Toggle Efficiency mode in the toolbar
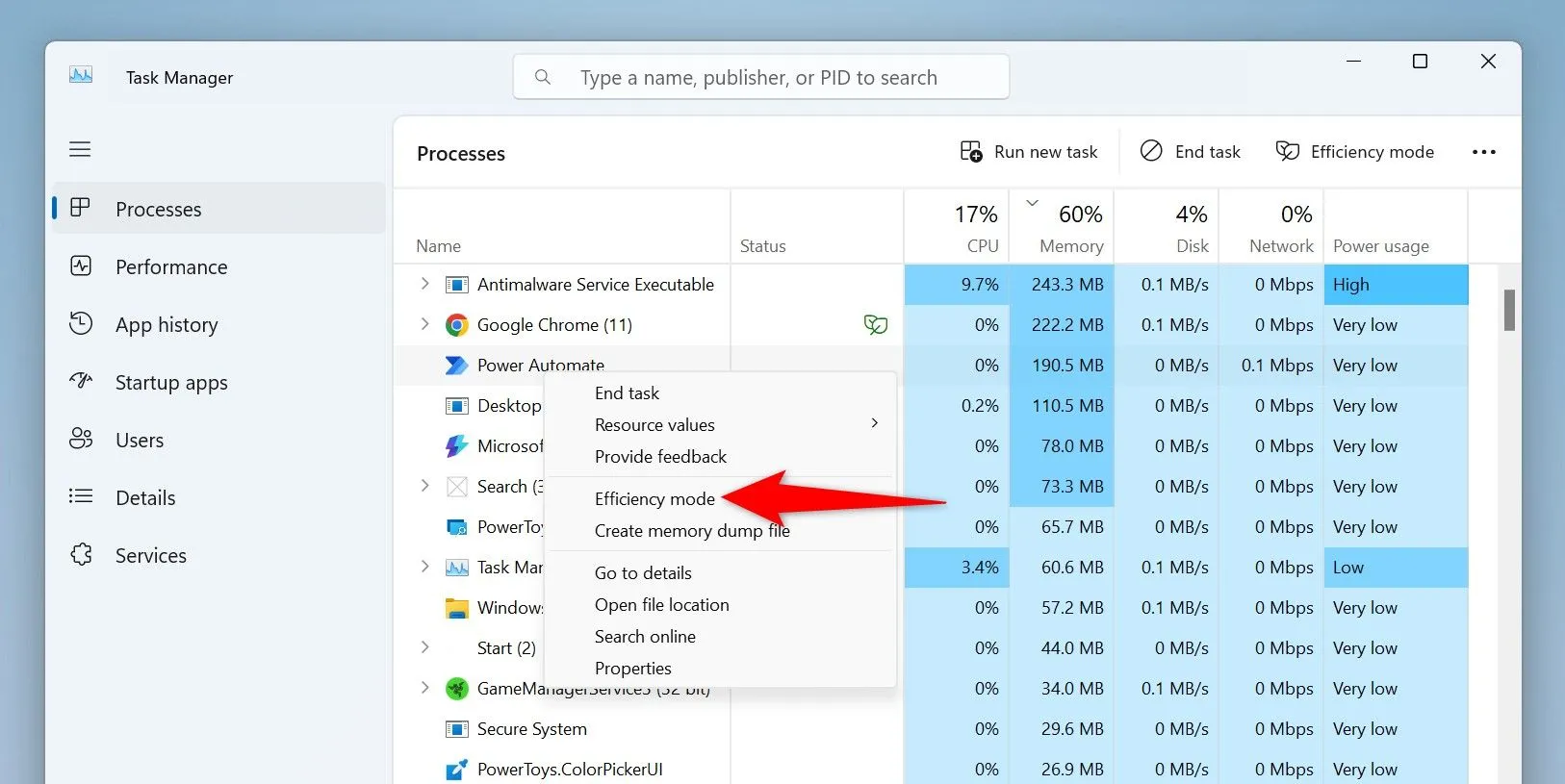 (x=1354, y=152)
